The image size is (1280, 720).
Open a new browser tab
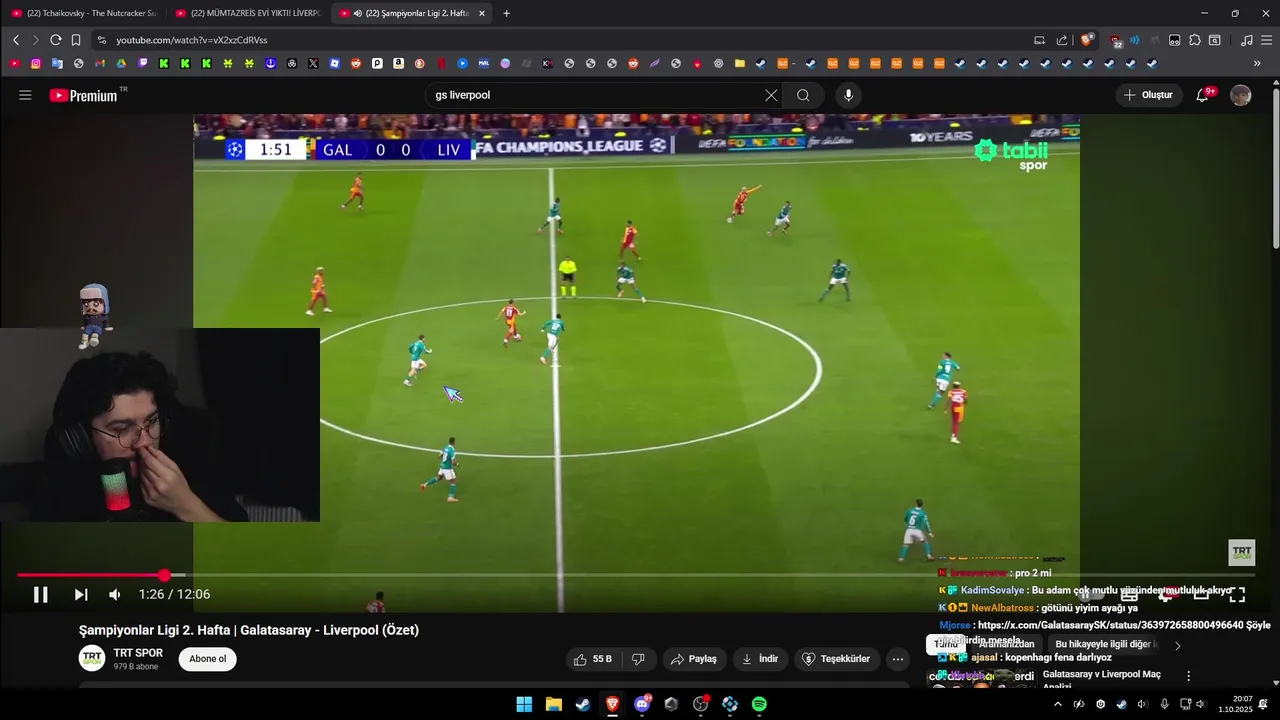(x=506, y=13)
